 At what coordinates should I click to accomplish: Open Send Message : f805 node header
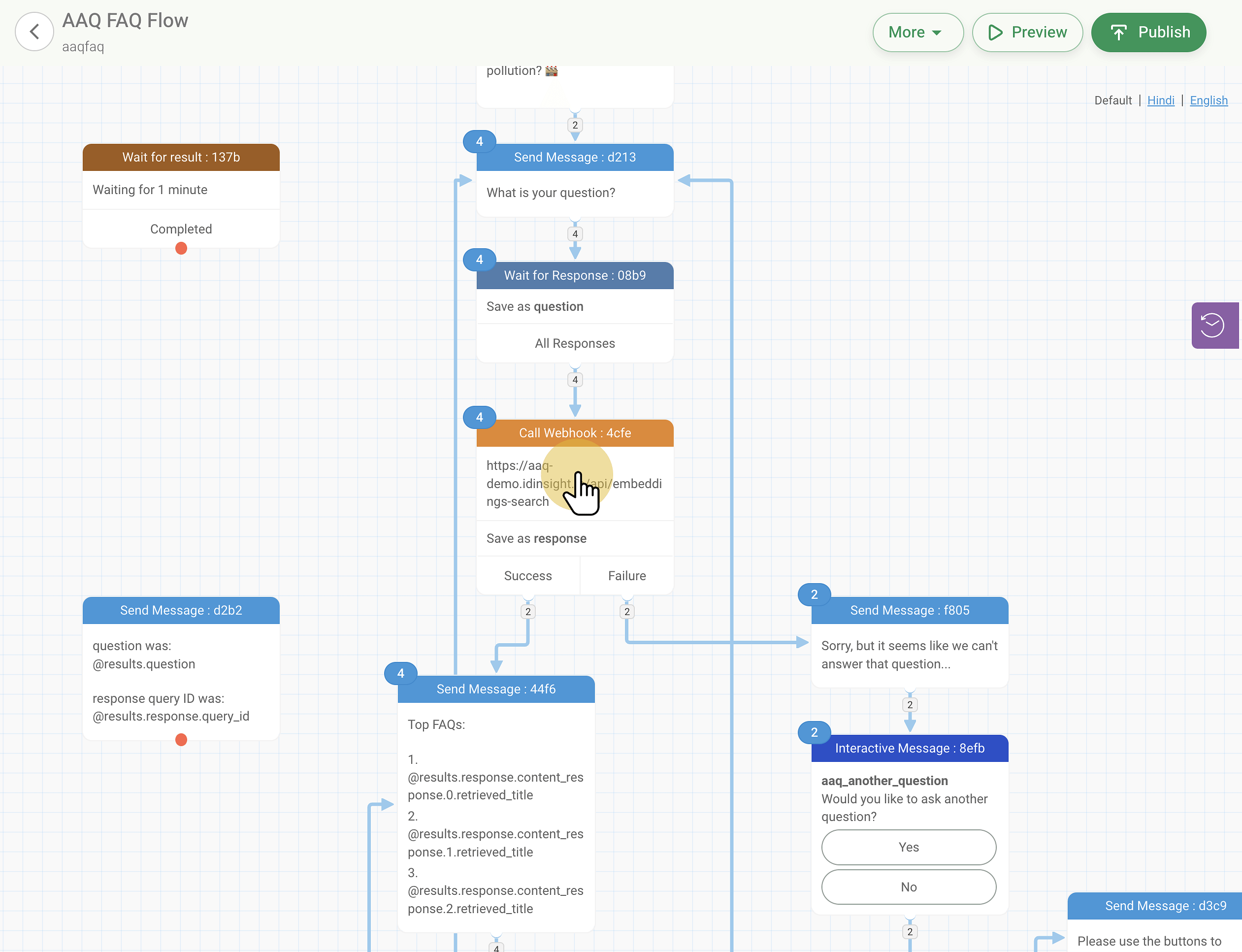910,610
